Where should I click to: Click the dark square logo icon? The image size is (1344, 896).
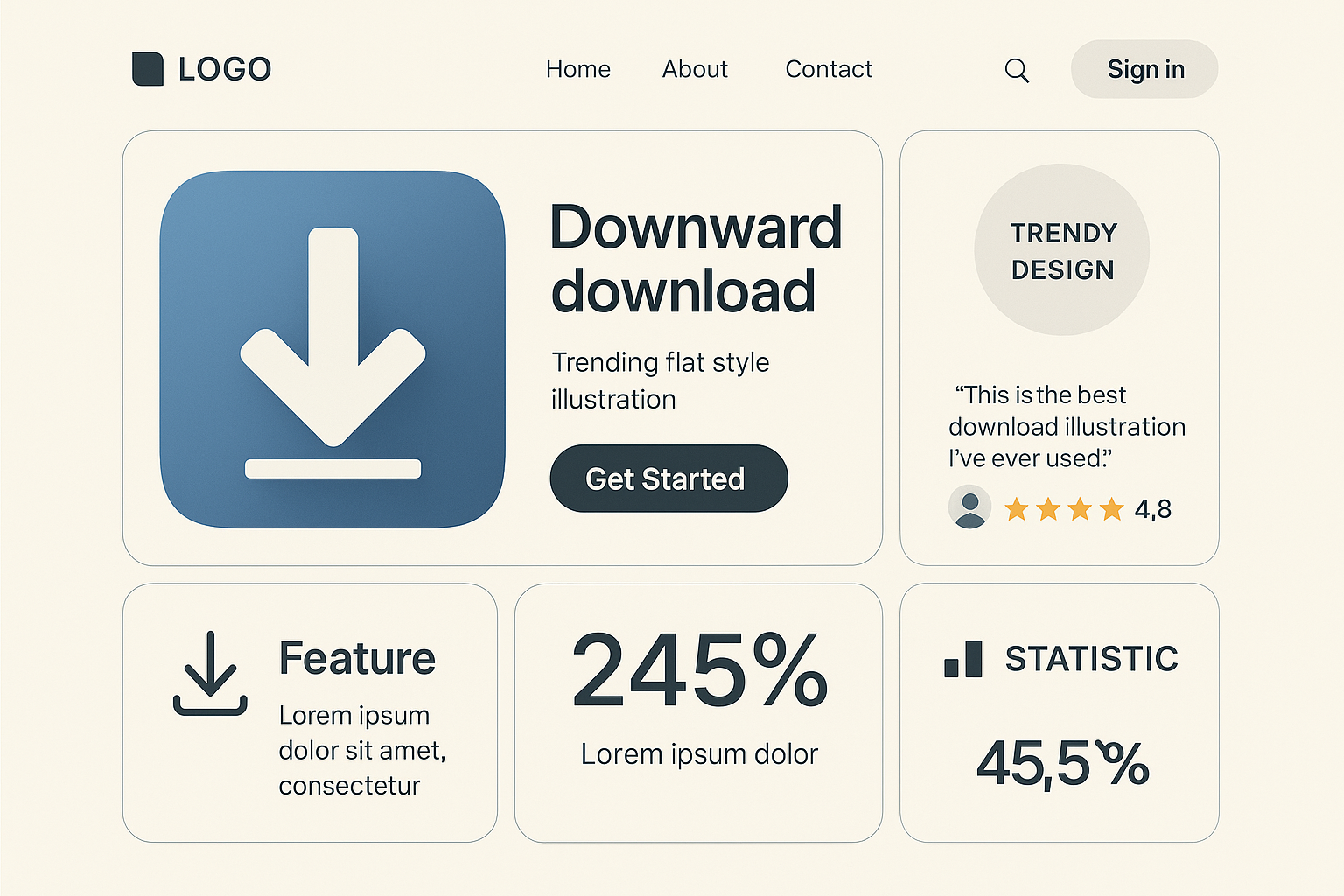(x=147, y=69)
